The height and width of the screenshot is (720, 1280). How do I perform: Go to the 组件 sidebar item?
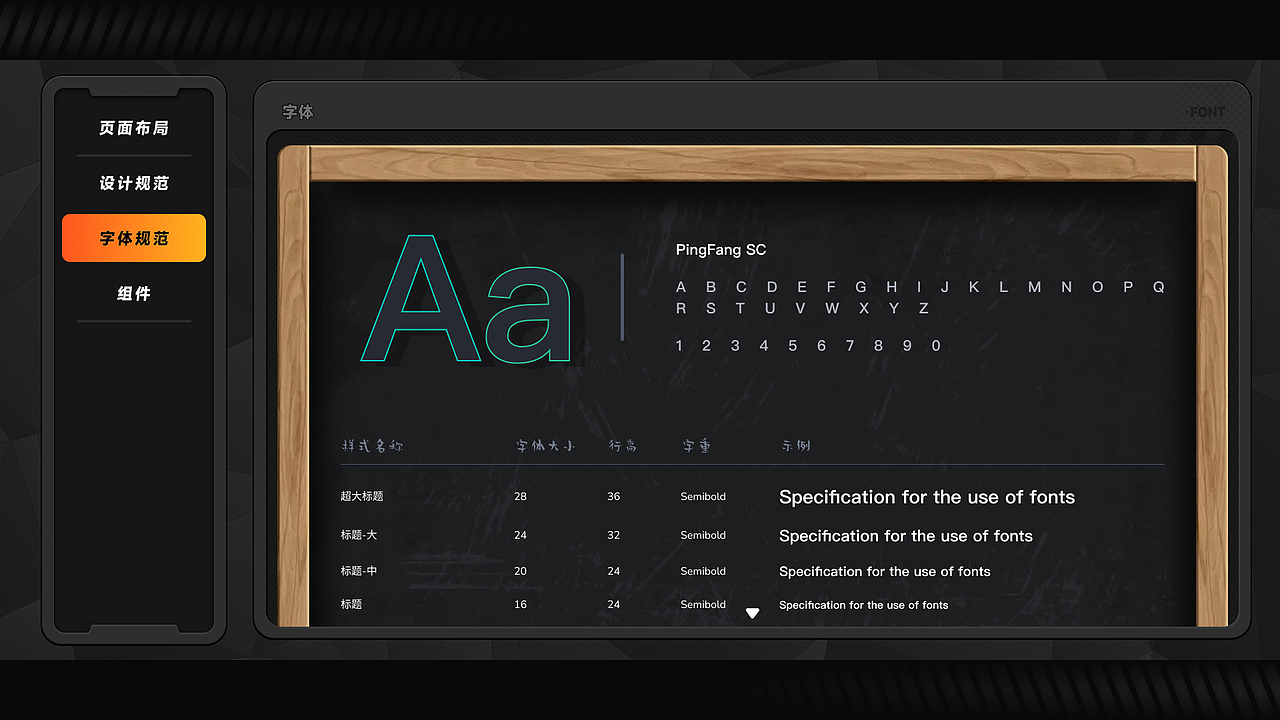click(x=134, y=293)
